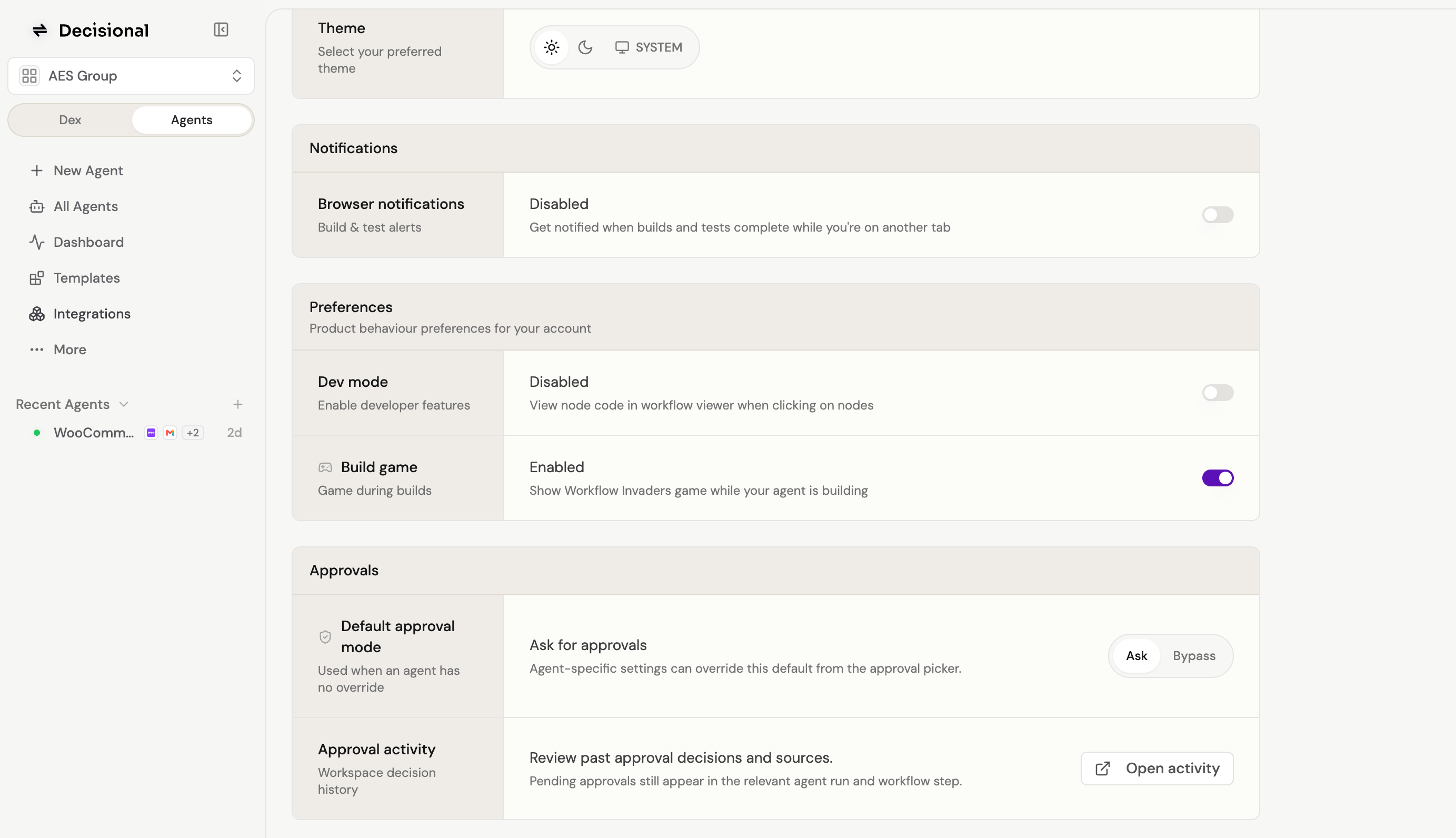Expand the More menu label

point(69,350)
